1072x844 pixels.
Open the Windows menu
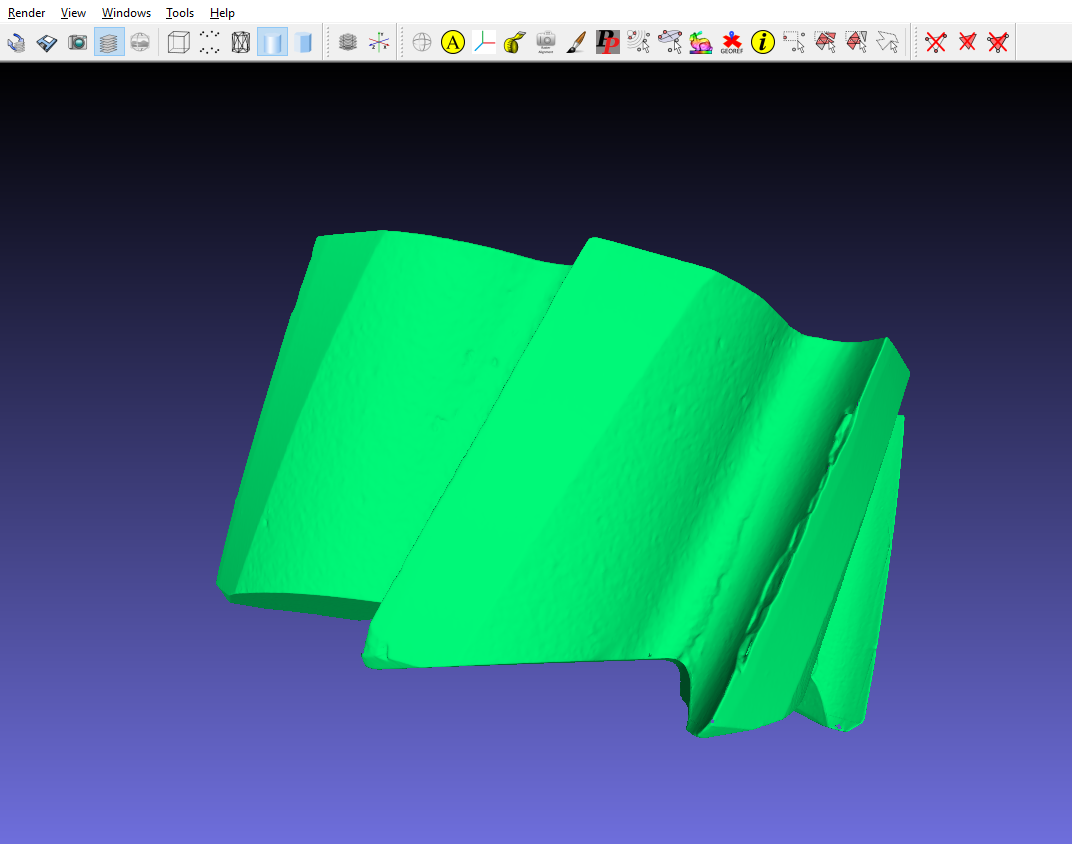(126, 13)
